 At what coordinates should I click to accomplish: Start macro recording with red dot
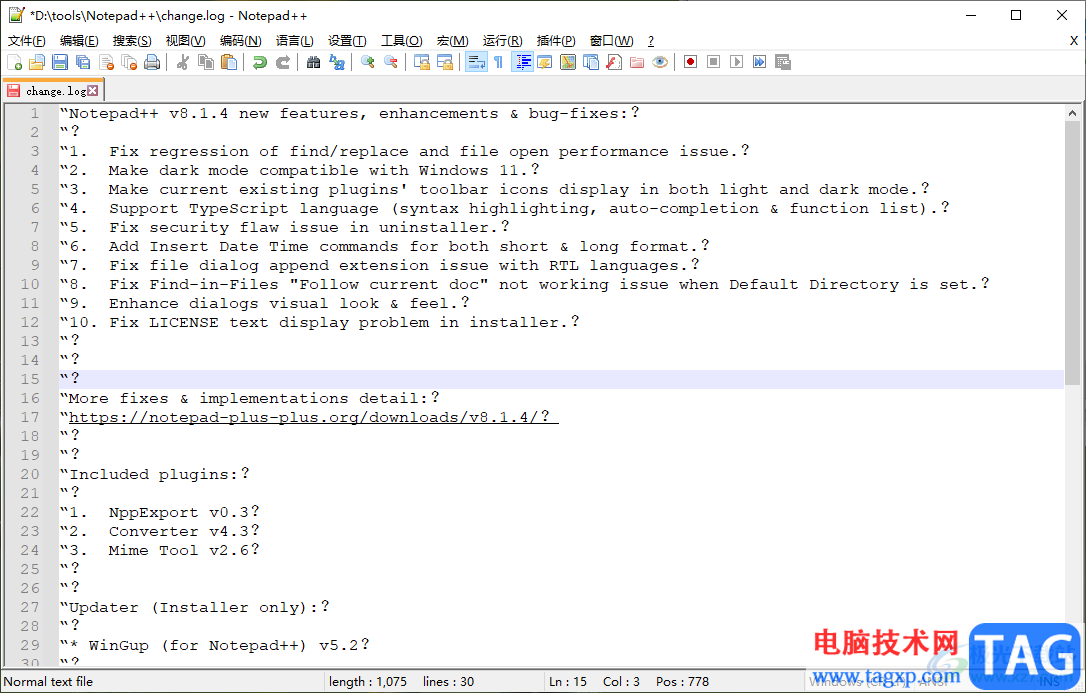coord(691,62)
